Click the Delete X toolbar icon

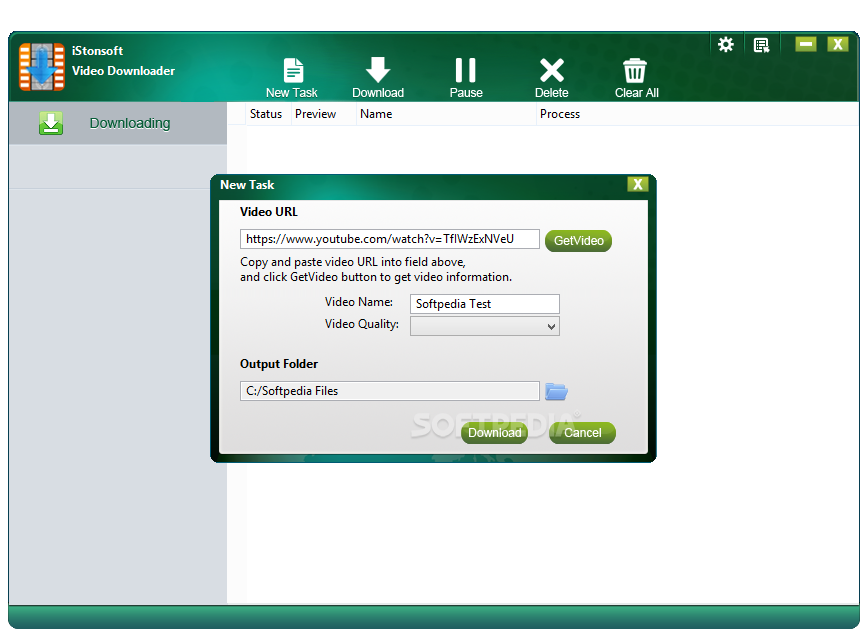pos(551,77)
